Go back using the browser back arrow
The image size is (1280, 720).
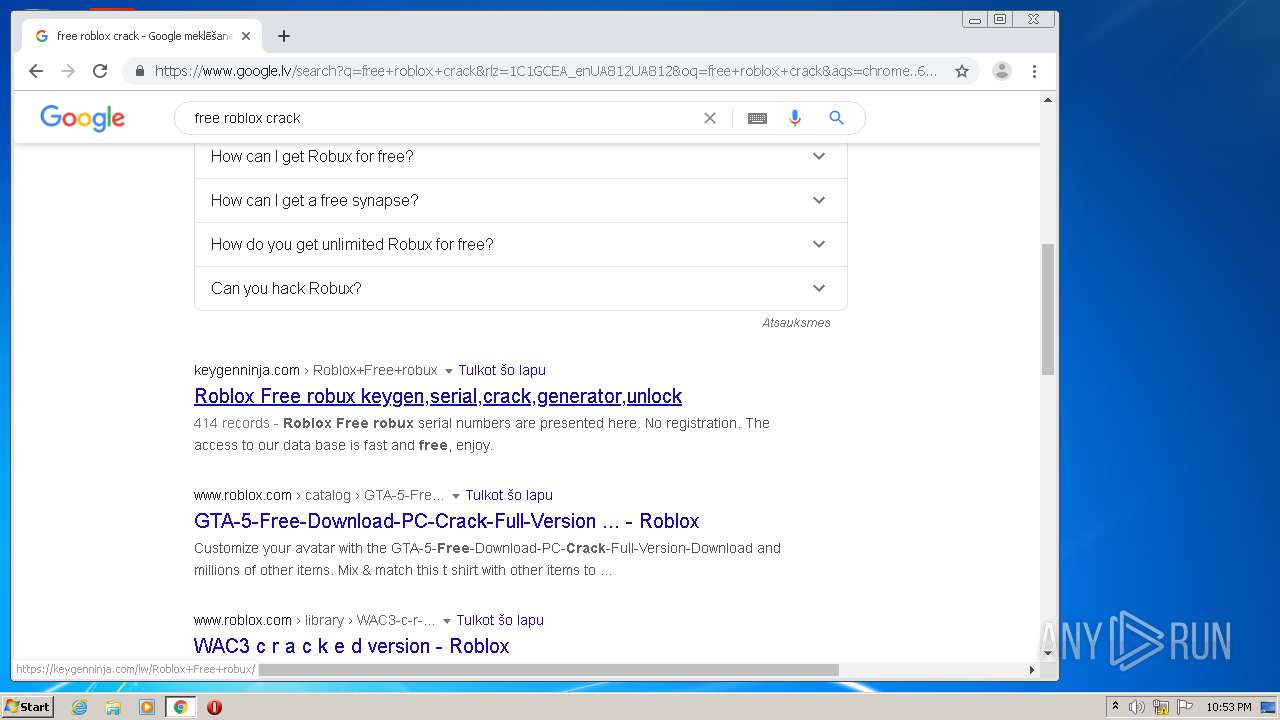[x=36, y=71]
